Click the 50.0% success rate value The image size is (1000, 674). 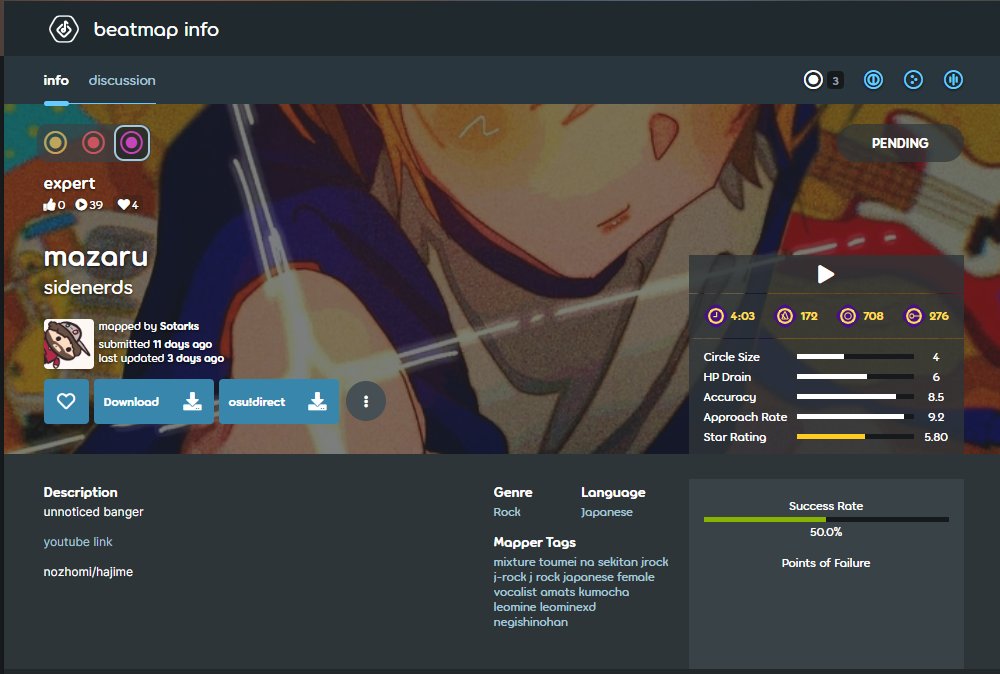(826, 532)
